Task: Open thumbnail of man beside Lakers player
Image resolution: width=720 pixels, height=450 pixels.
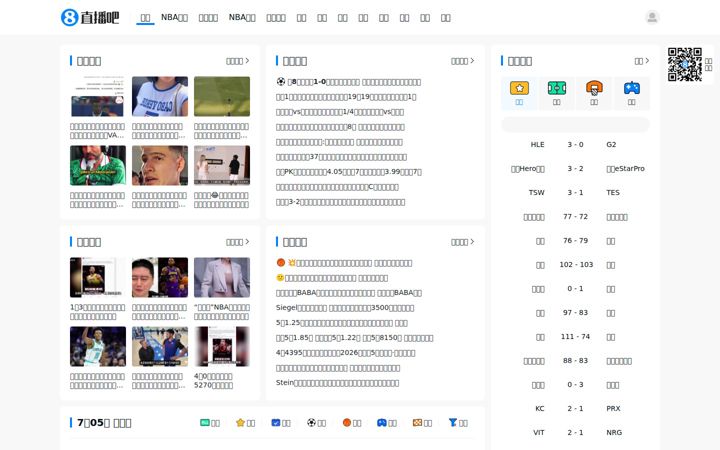Action: click(x=160, y=277)
